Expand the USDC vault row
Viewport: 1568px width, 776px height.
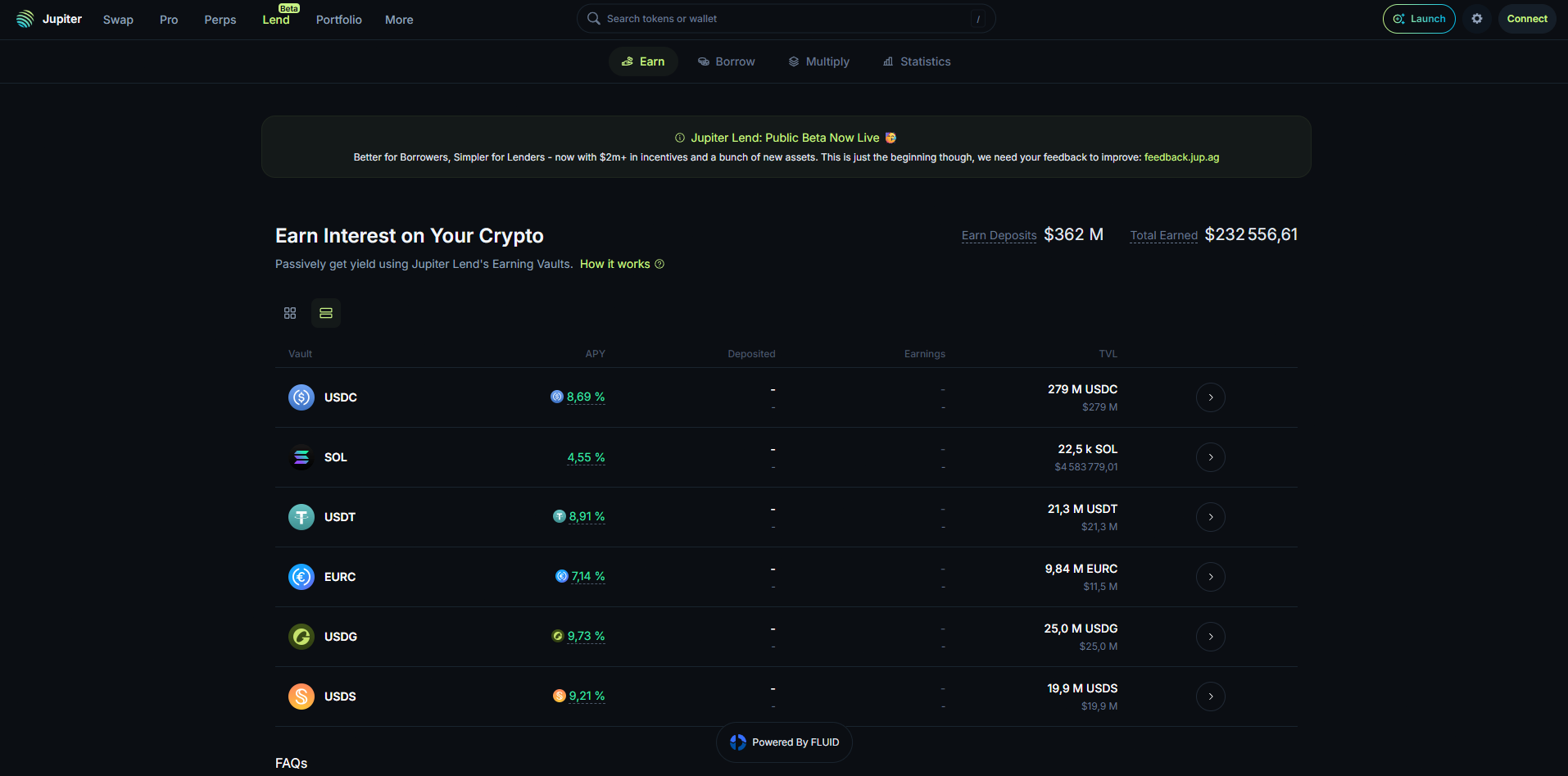coord(1211,397)
